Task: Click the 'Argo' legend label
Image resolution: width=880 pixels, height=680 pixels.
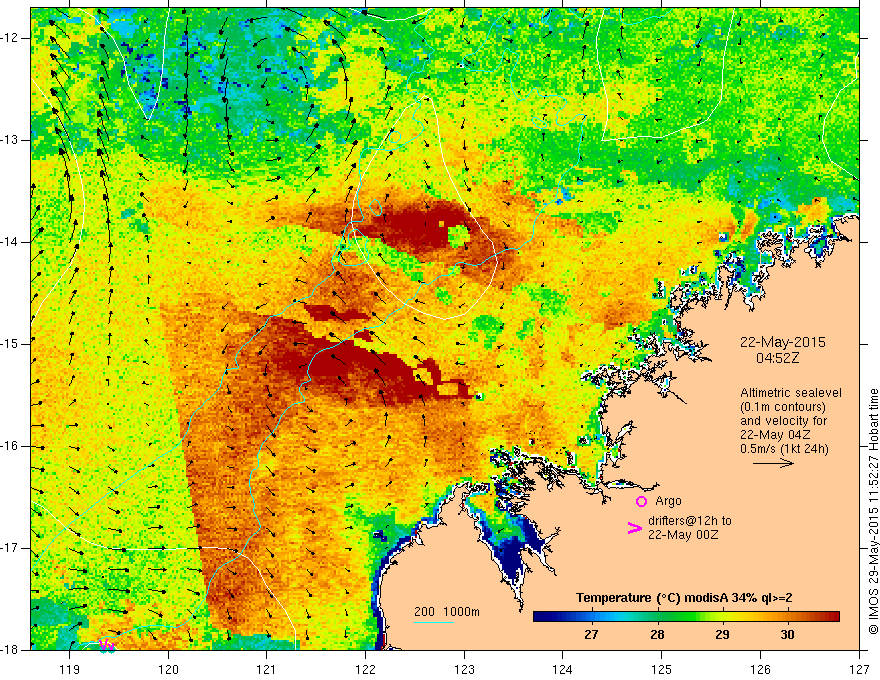Action: click(x=668, y=501)
